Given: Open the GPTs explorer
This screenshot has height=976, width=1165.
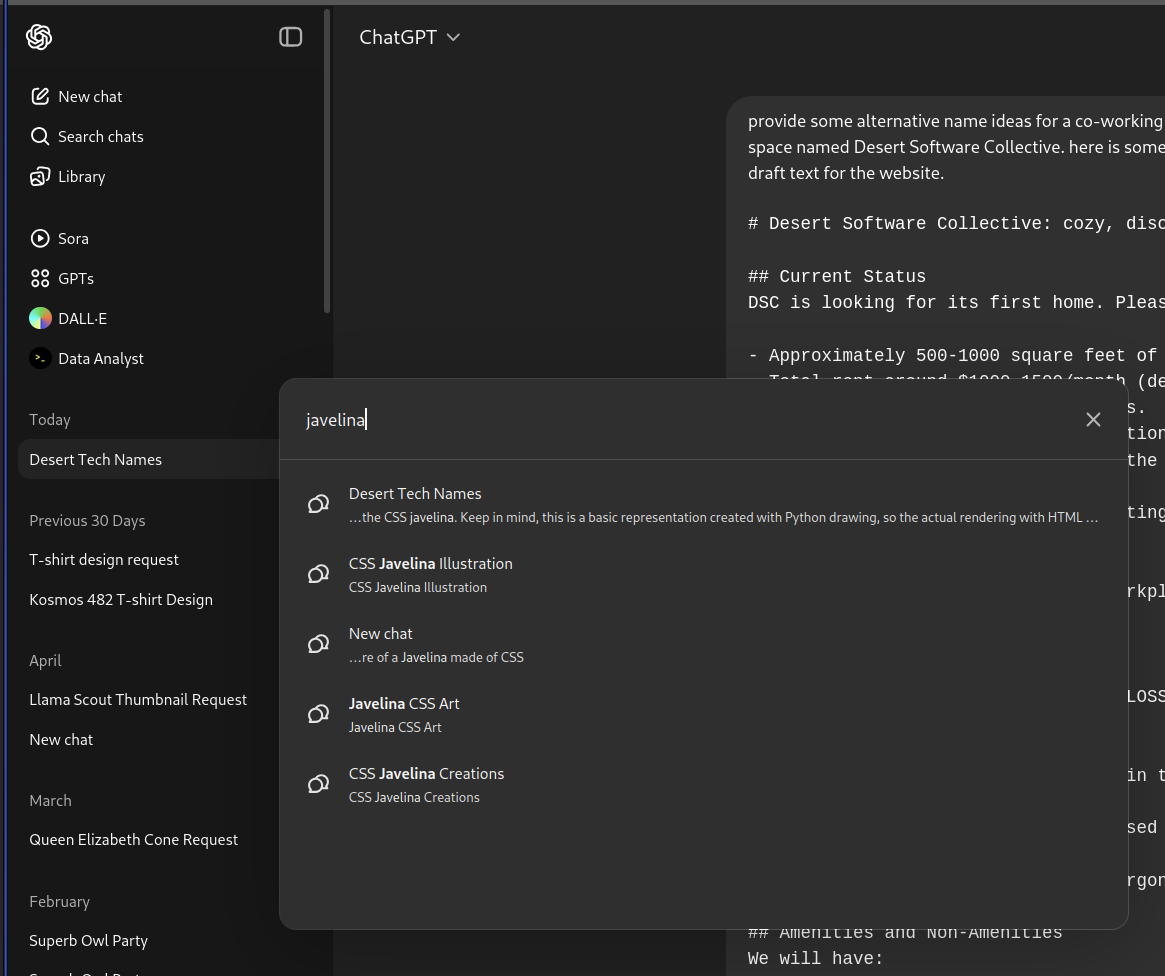Looking at the screenshot, I should pyautogui.click(x=76, y=279).
